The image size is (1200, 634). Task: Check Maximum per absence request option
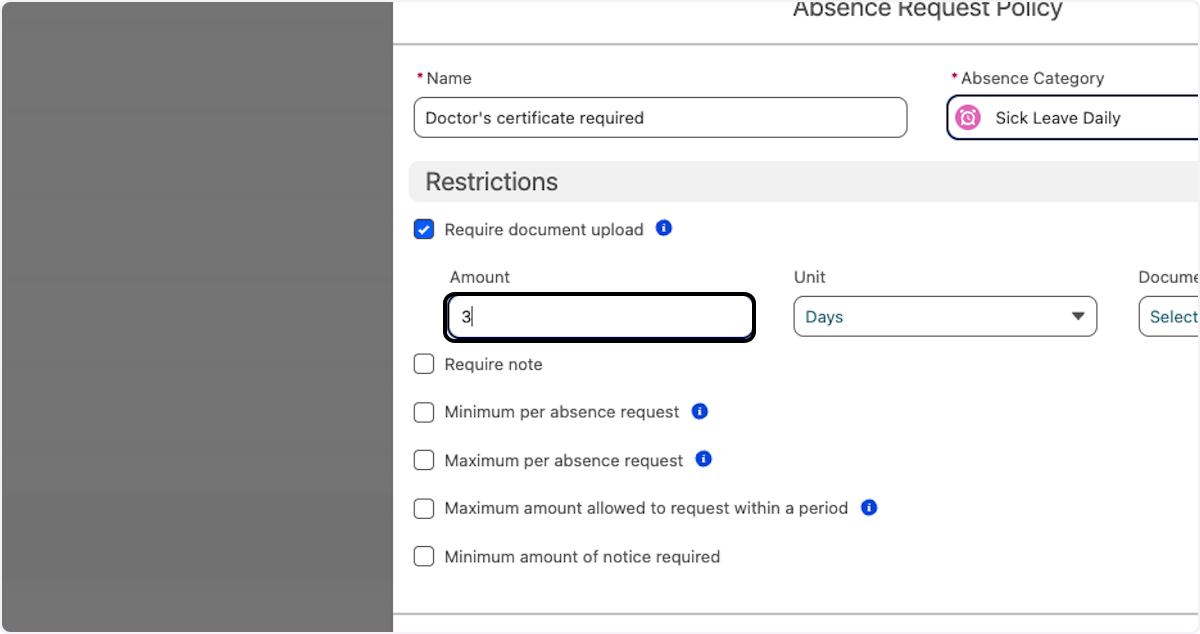[424, 460]
